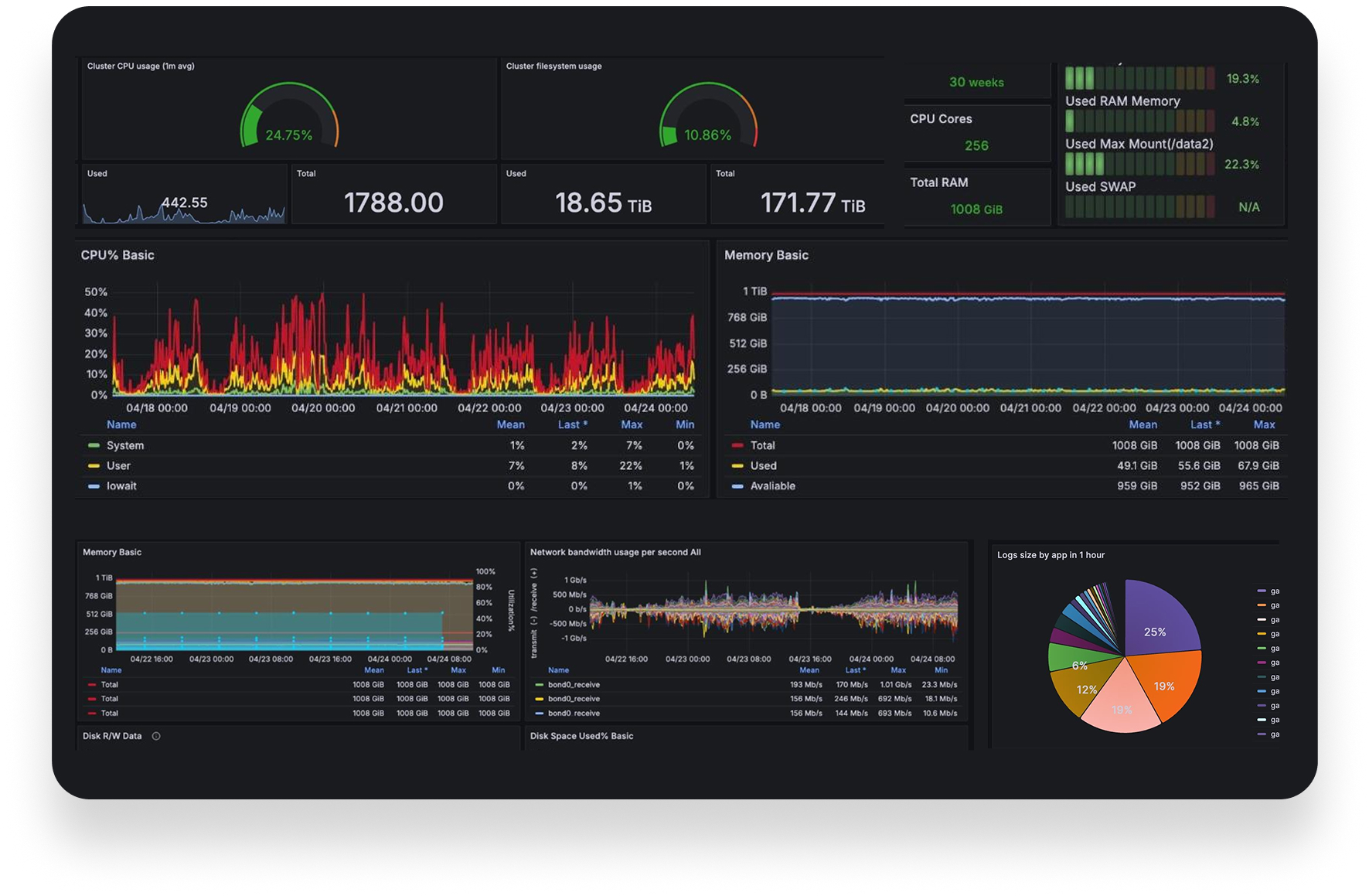The height and width of the screenshot is (896, 1369).
Task: Toggle the System series label in CPU% Basic legend
Action: (125, 445)
